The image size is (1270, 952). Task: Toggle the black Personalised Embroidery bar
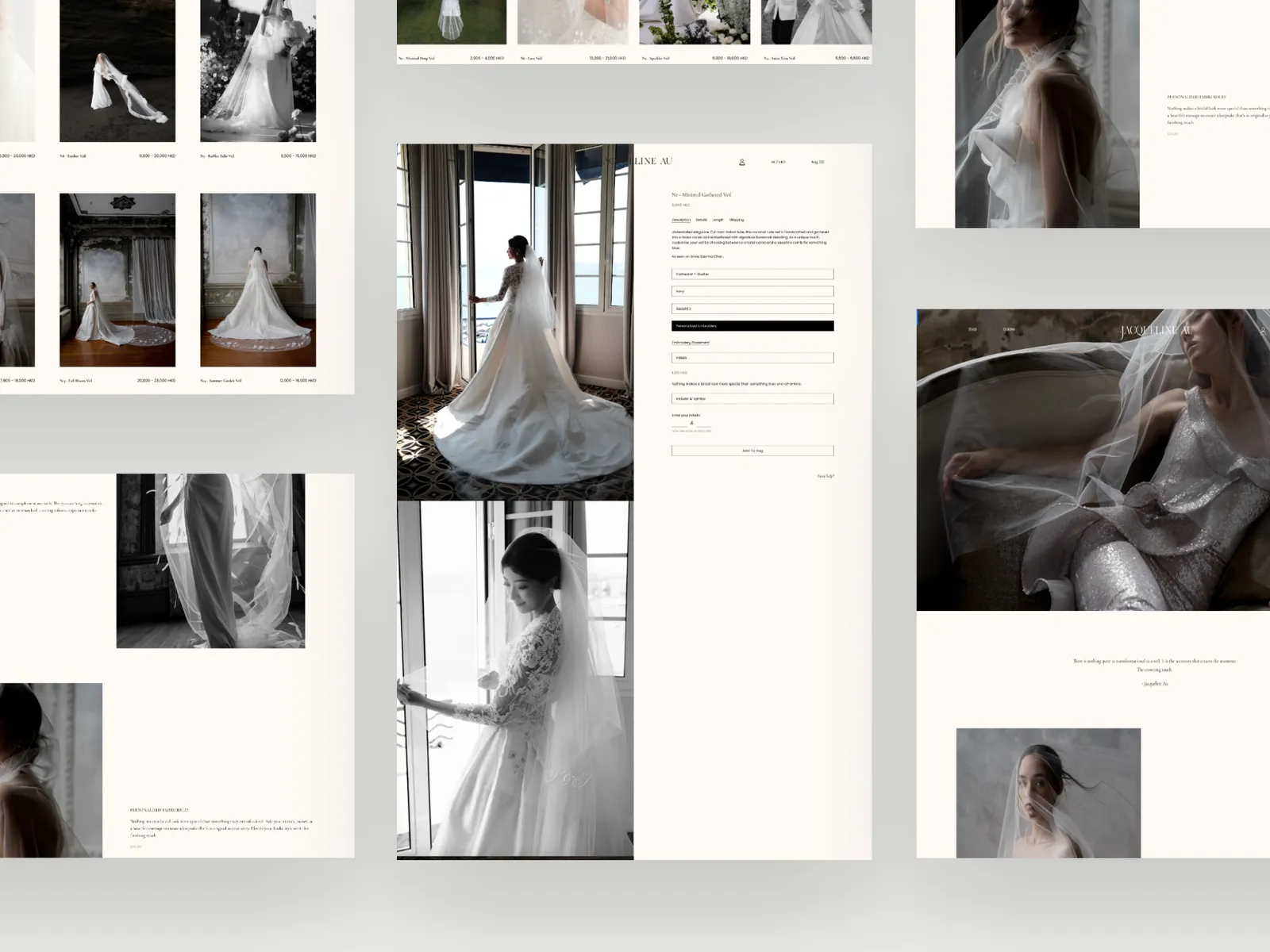click(x=752, y=326)
